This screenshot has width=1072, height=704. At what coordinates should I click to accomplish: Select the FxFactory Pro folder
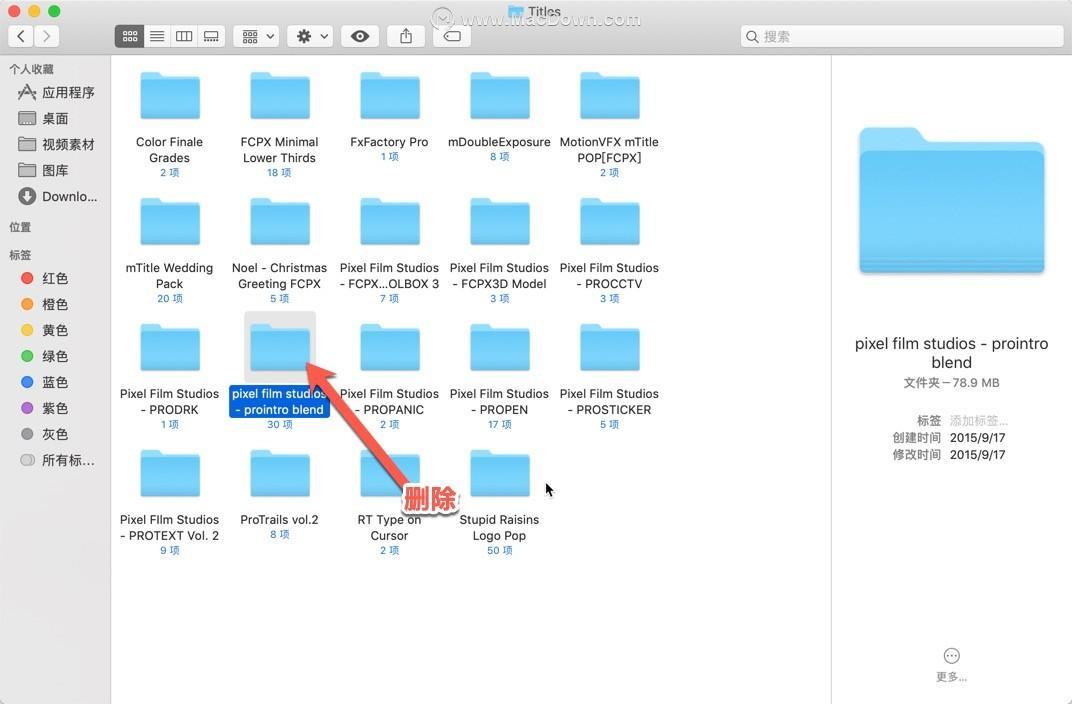[390, 96]
